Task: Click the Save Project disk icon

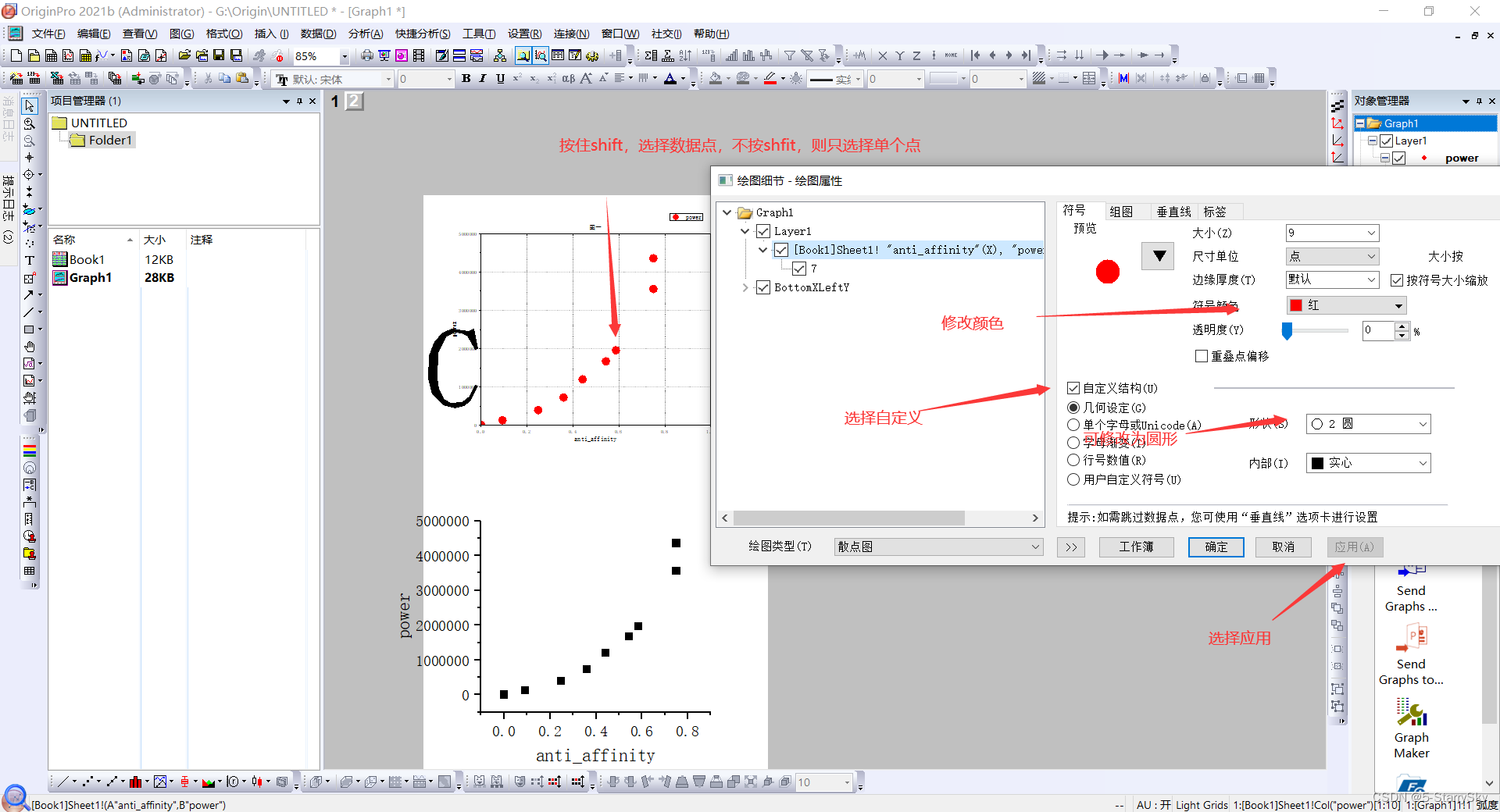Action: [219, 55]
